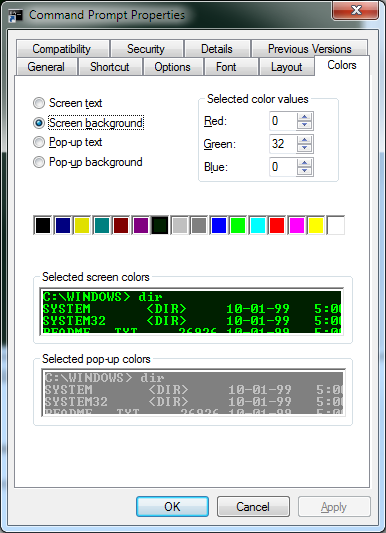Decrease the Red value with down arrow

[304, 125]
